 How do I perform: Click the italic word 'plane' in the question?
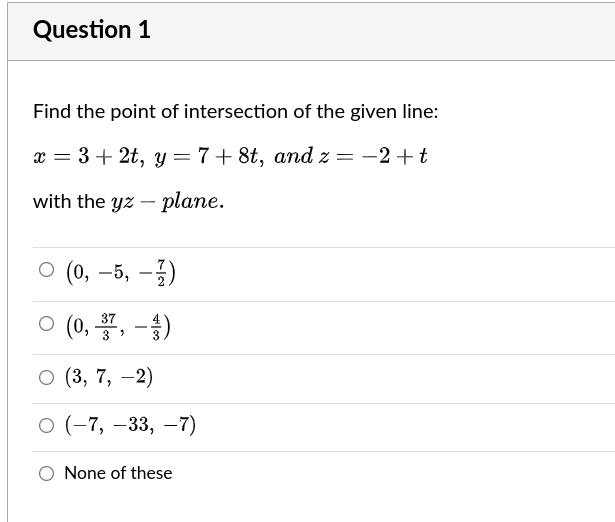[190, 202]
